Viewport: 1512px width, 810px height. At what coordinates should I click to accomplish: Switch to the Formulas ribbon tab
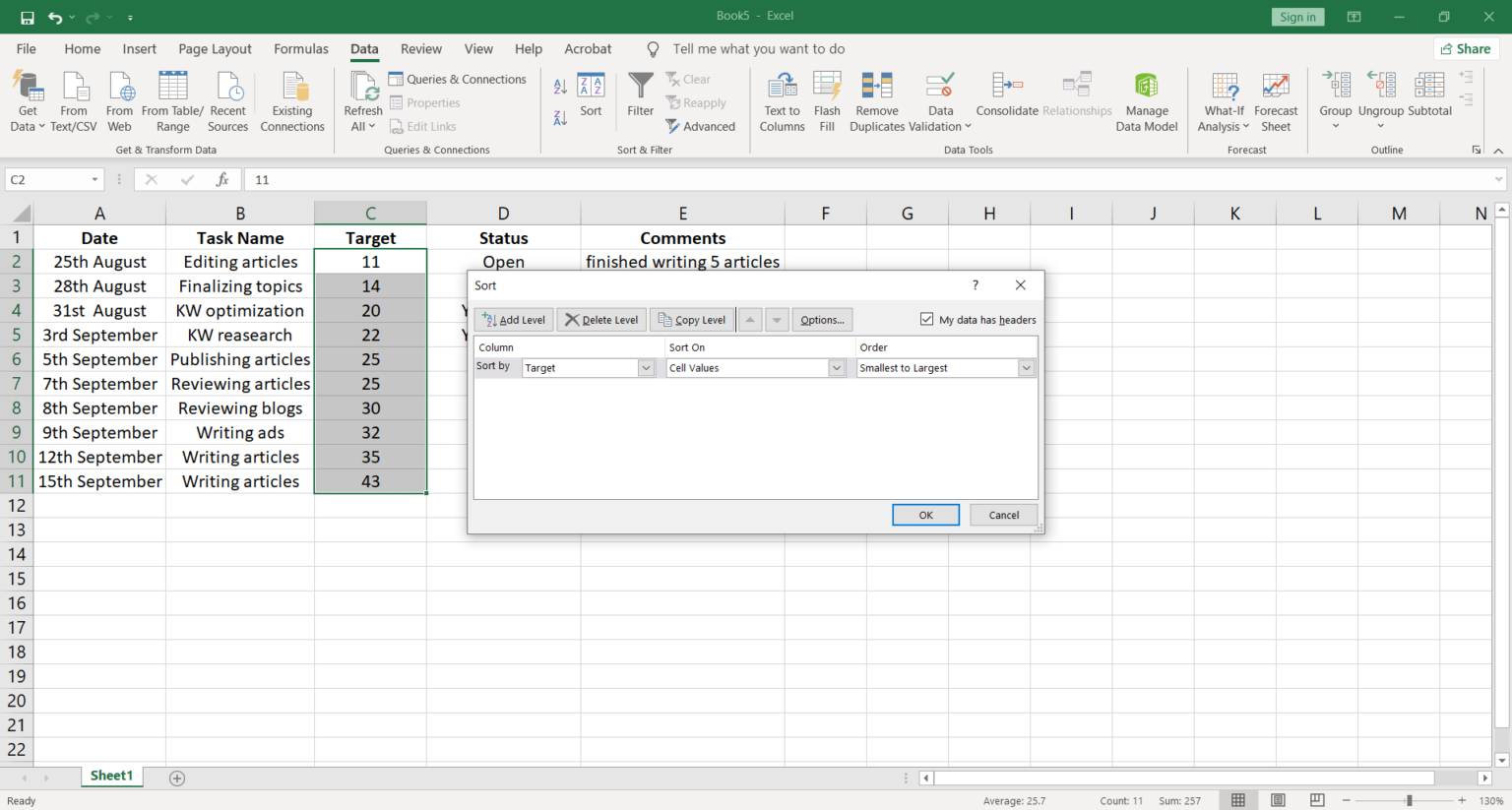(x=300, y=48)
